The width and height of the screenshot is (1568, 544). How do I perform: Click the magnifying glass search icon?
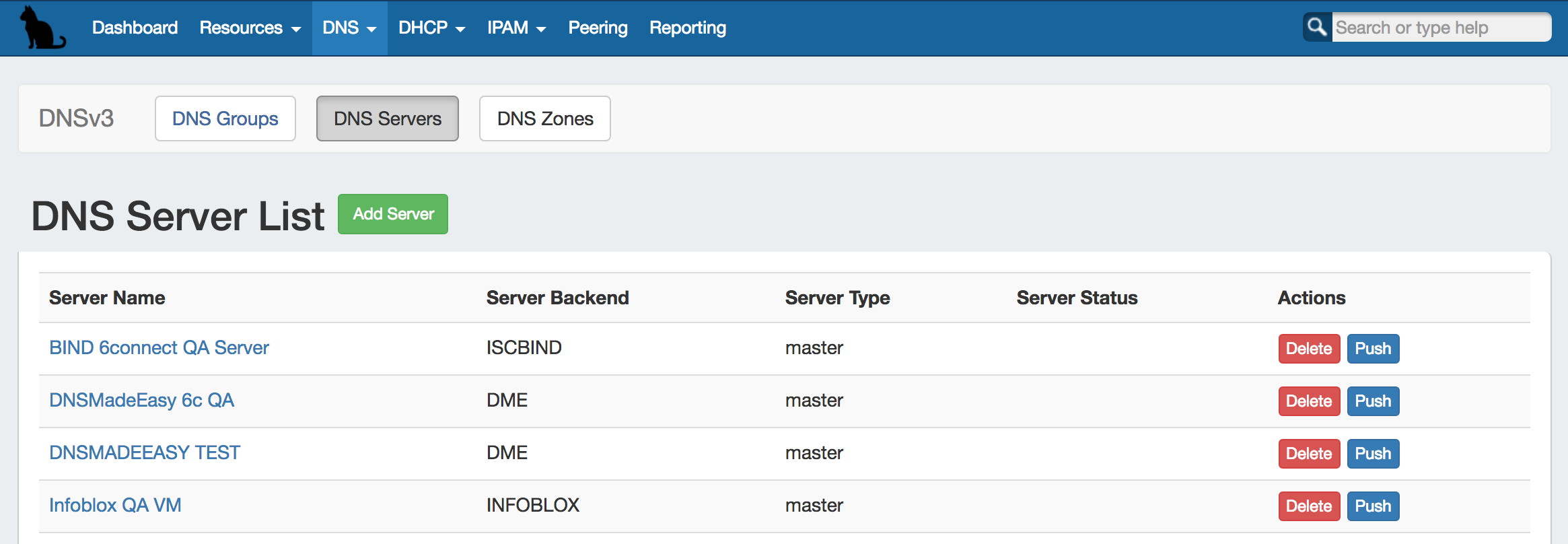(1316, 28)
